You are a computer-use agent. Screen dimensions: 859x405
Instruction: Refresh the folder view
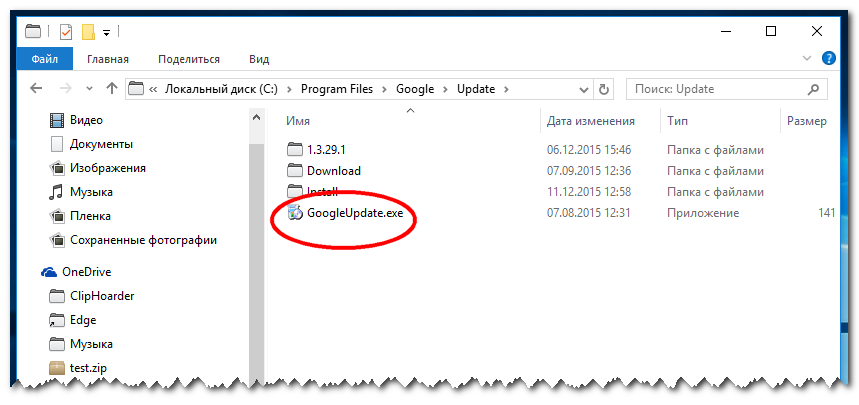(x=604, y=89)
